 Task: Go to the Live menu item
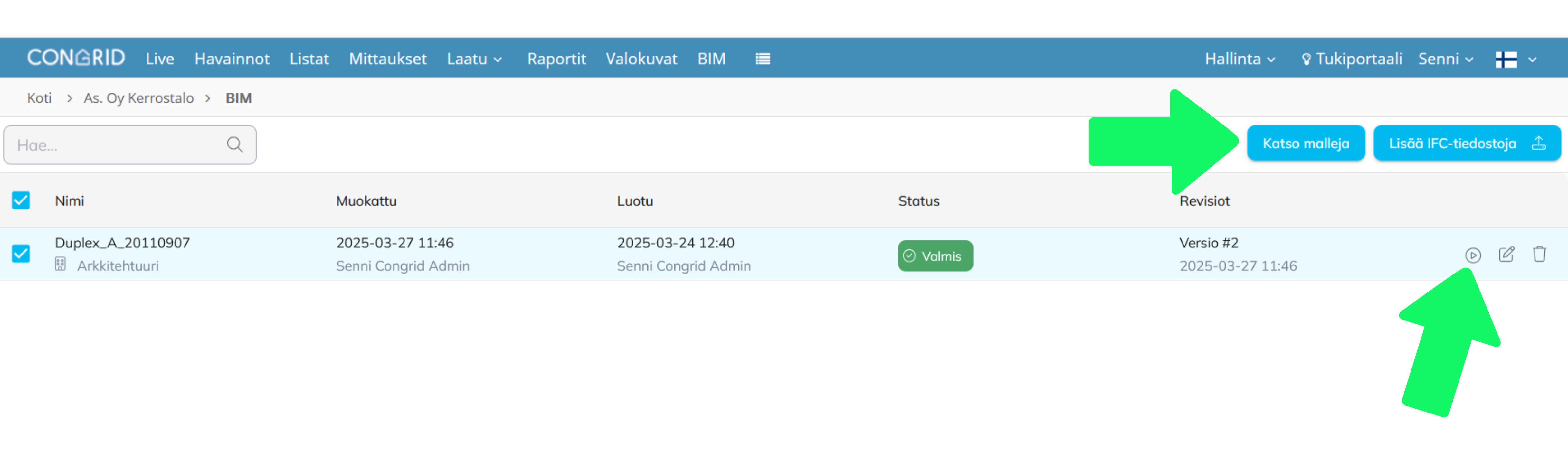(x=159, y=59)
